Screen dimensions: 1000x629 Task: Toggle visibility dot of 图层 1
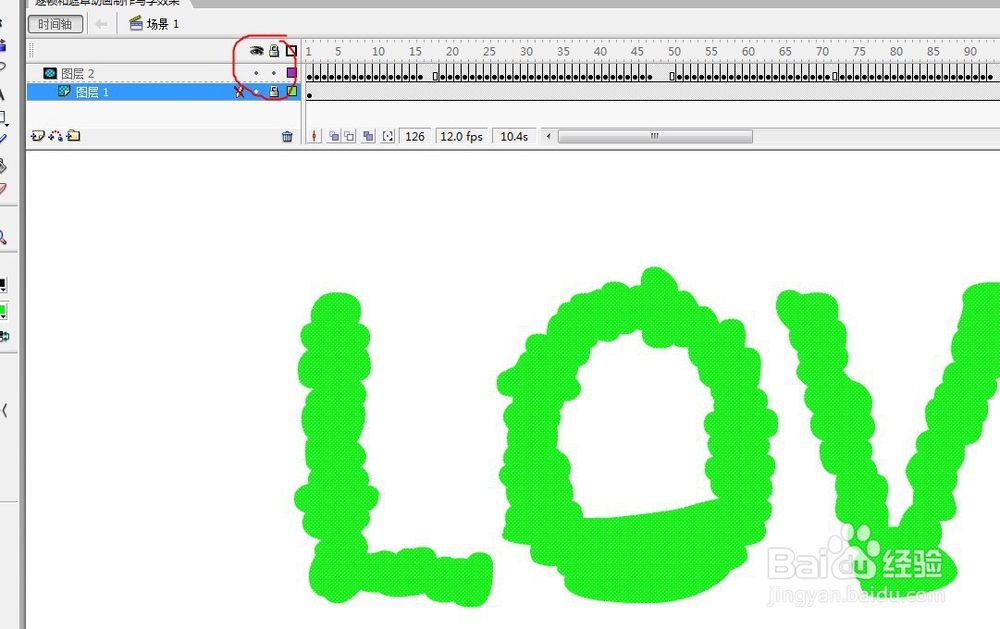[x=256, y=92]
